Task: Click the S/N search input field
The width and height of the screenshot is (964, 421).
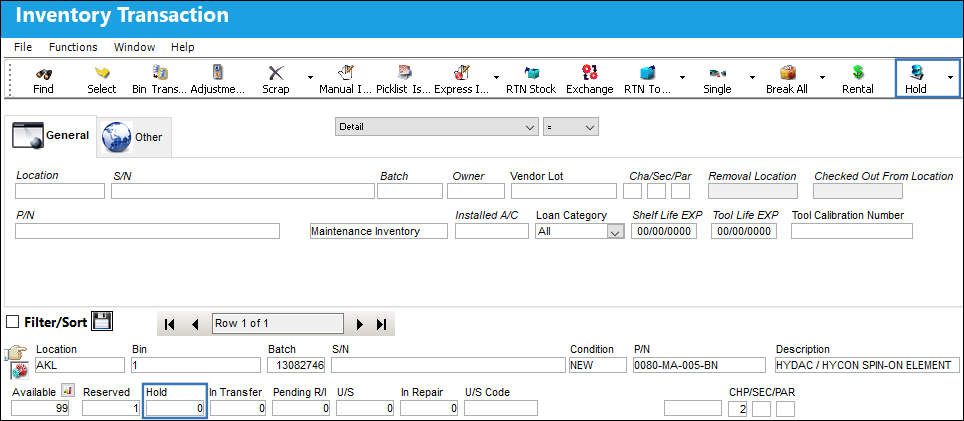Action: pyautogui.click(x=243, y=191)
